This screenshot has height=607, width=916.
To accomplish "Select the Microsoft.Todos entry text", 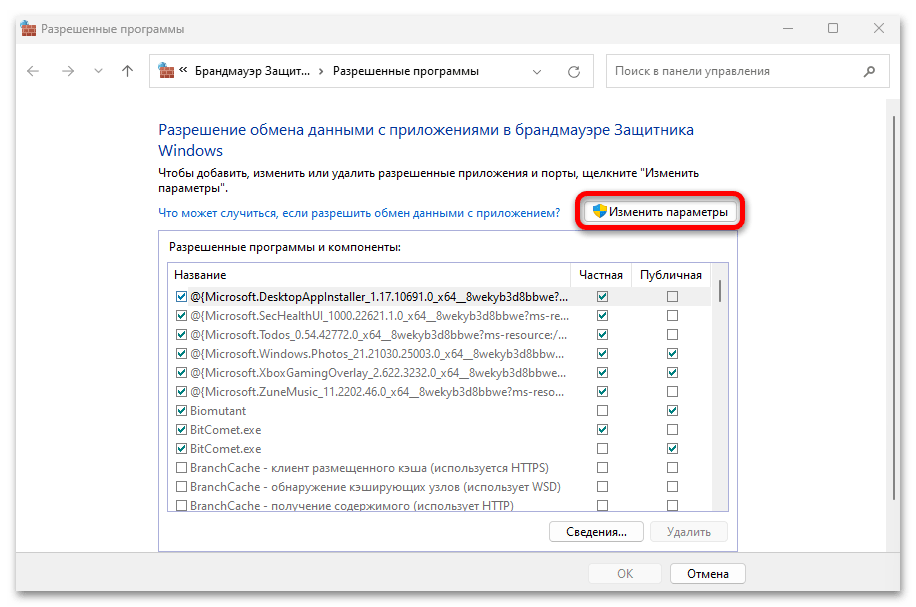I will [379, 335].
